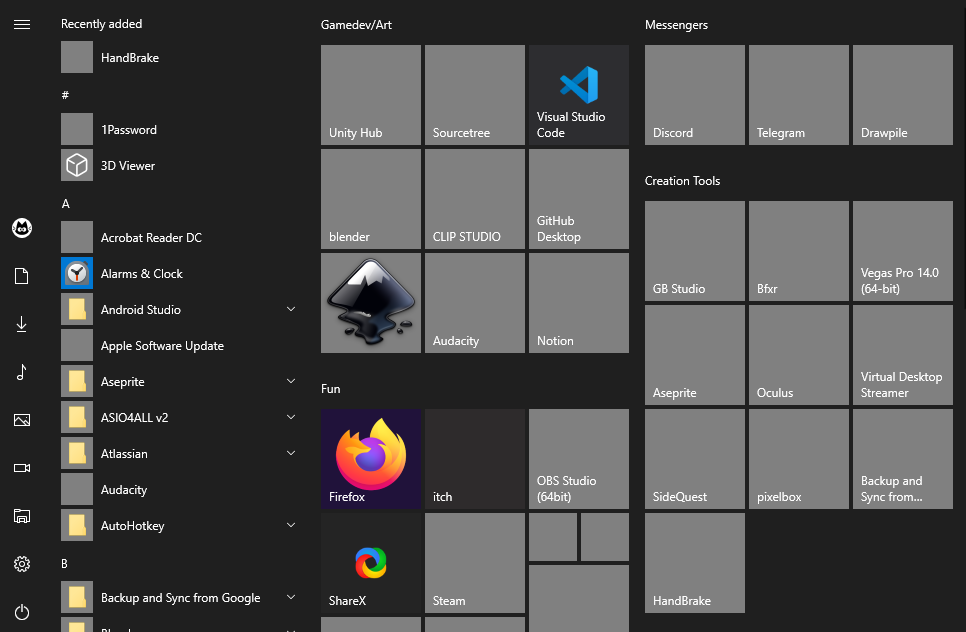
Task: Open the Sourcetree tile
Action: [475, 95]
